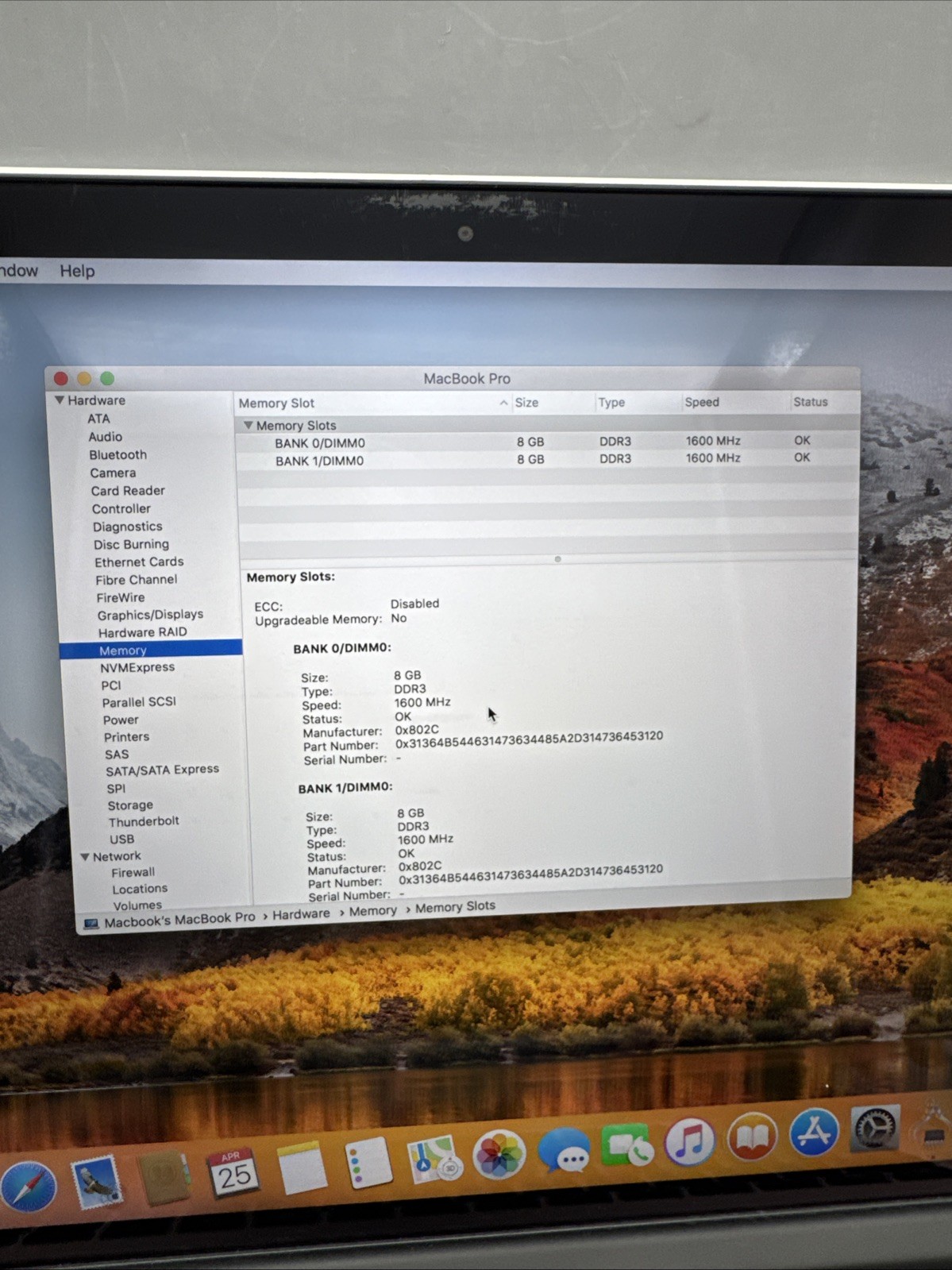
Task: Select Printers in the sidebar
Action: point(126,737)
